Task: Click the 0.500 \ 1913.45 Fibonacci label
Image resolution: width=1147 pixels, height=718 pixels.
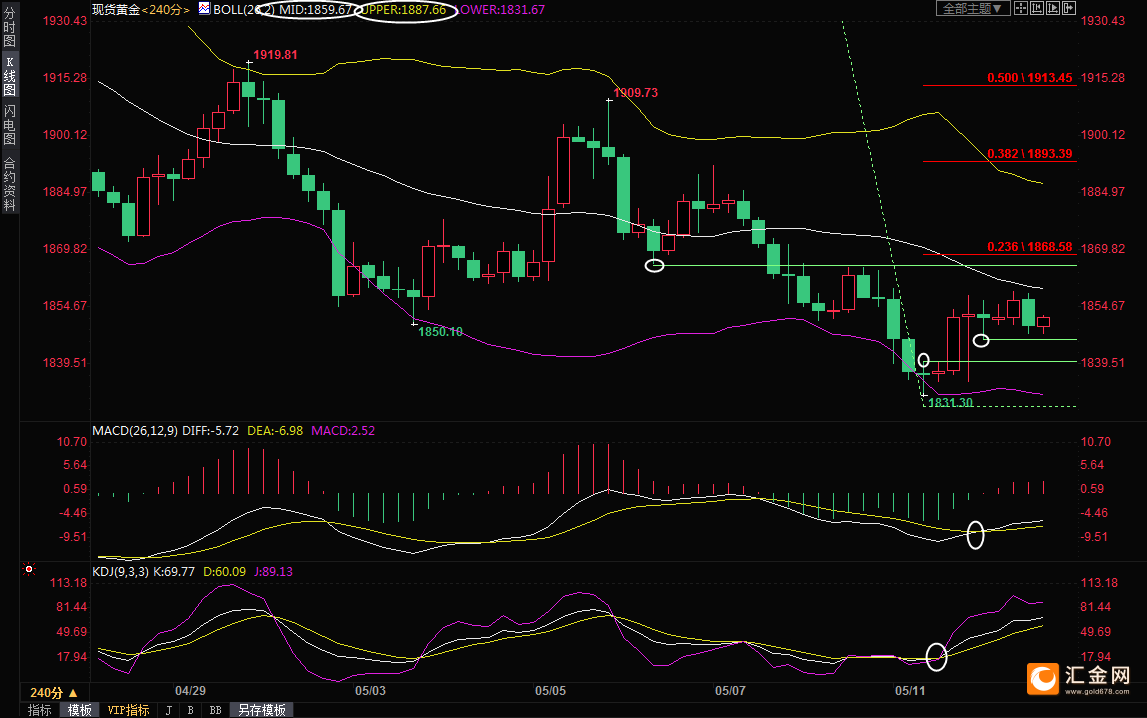Action: coord(1030,78)
